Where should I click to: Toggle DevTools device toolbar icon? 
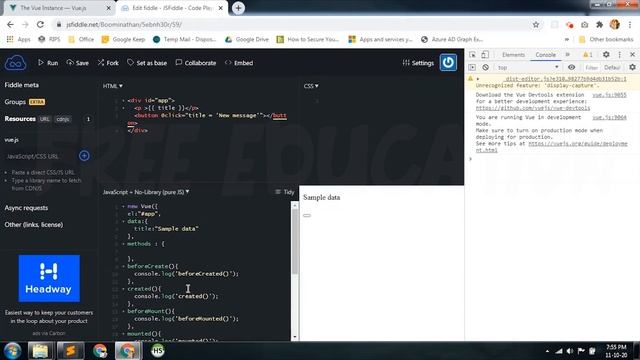[485, 55]
